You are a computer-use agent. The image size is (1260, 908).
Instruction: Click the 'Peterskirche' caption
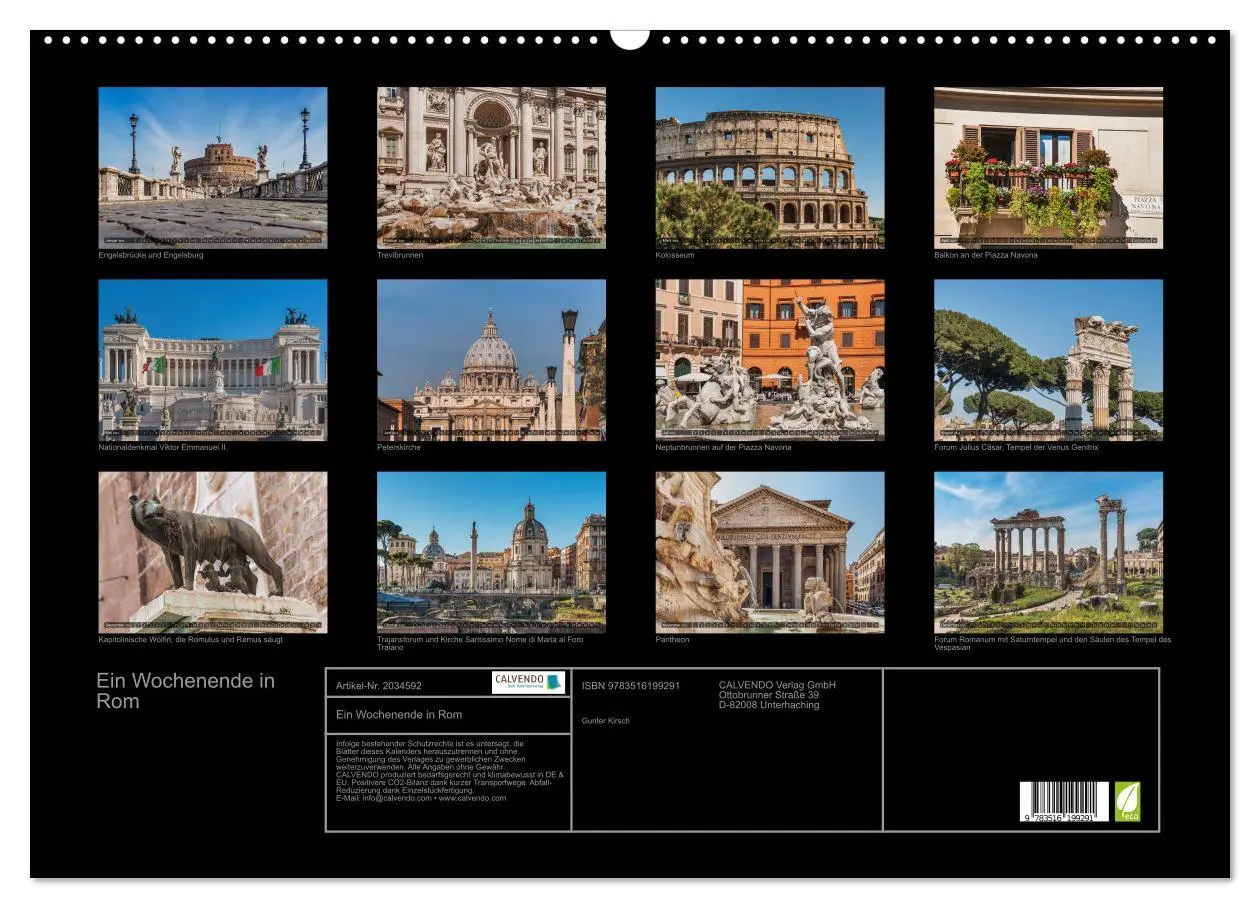(399, 447)
